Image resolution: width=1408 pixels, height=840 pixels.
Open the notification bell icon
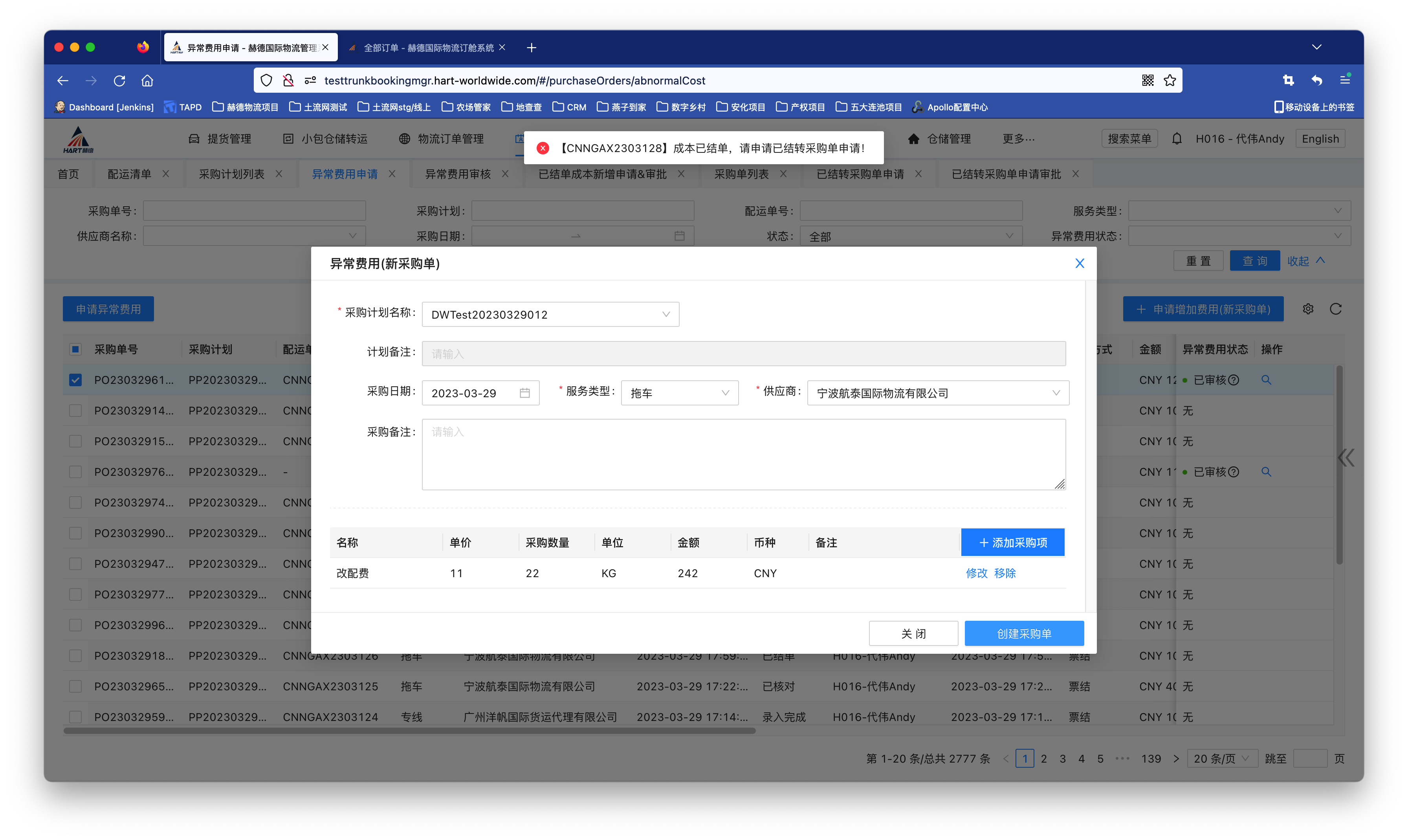coord(1177,139)
